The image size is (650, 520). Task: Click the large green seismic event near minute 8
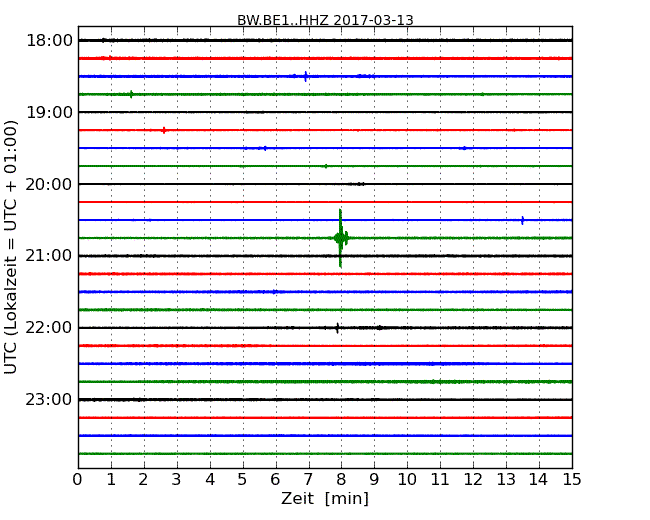point(341,238)
